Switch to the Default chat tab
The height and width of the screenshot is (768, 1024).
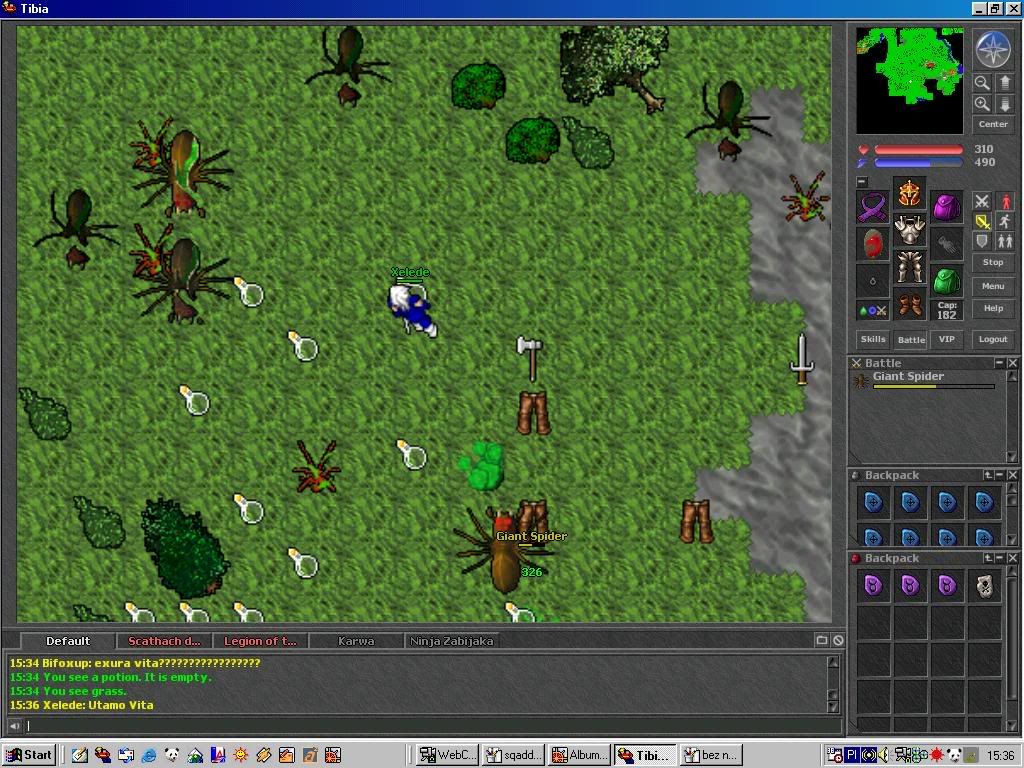click(x=68, y=641)
